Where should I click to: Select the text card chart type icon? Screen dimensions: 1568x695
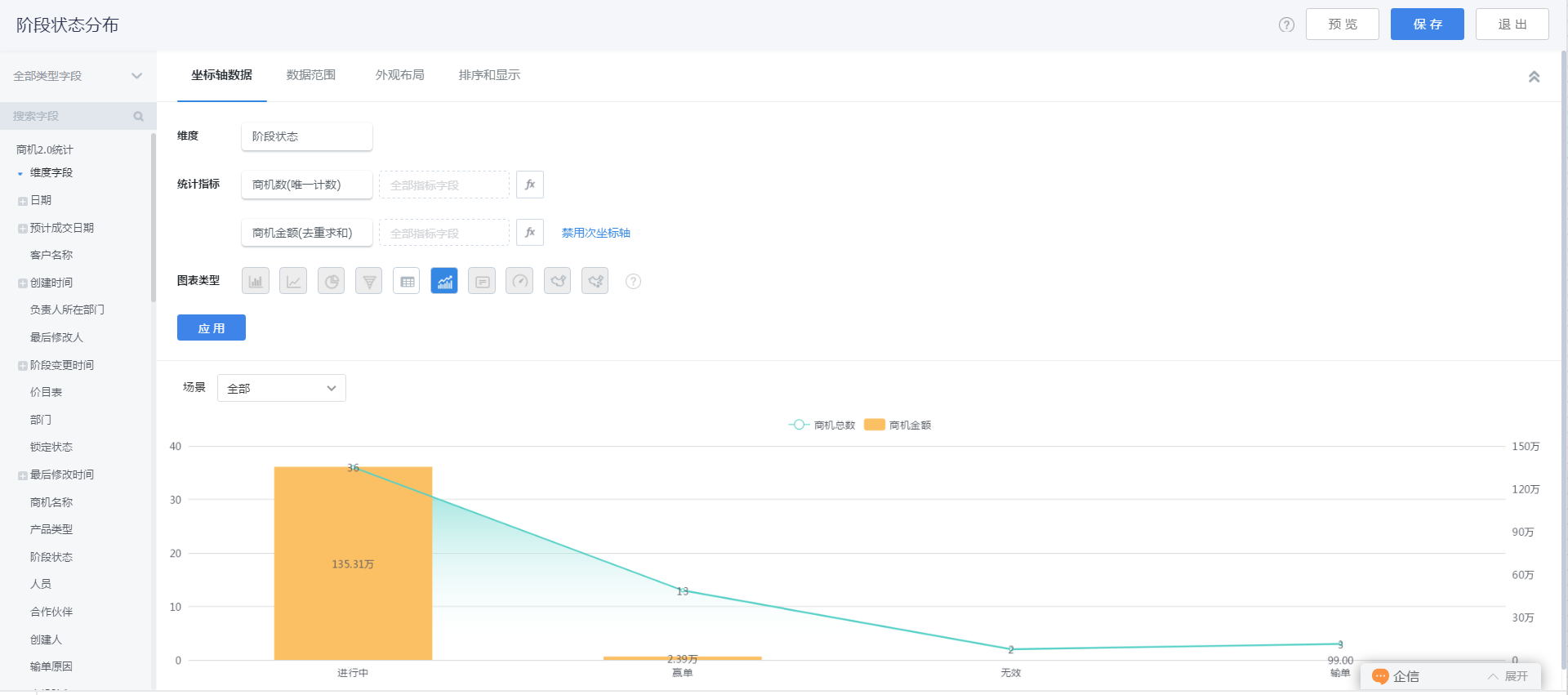(x=482, y=281)
